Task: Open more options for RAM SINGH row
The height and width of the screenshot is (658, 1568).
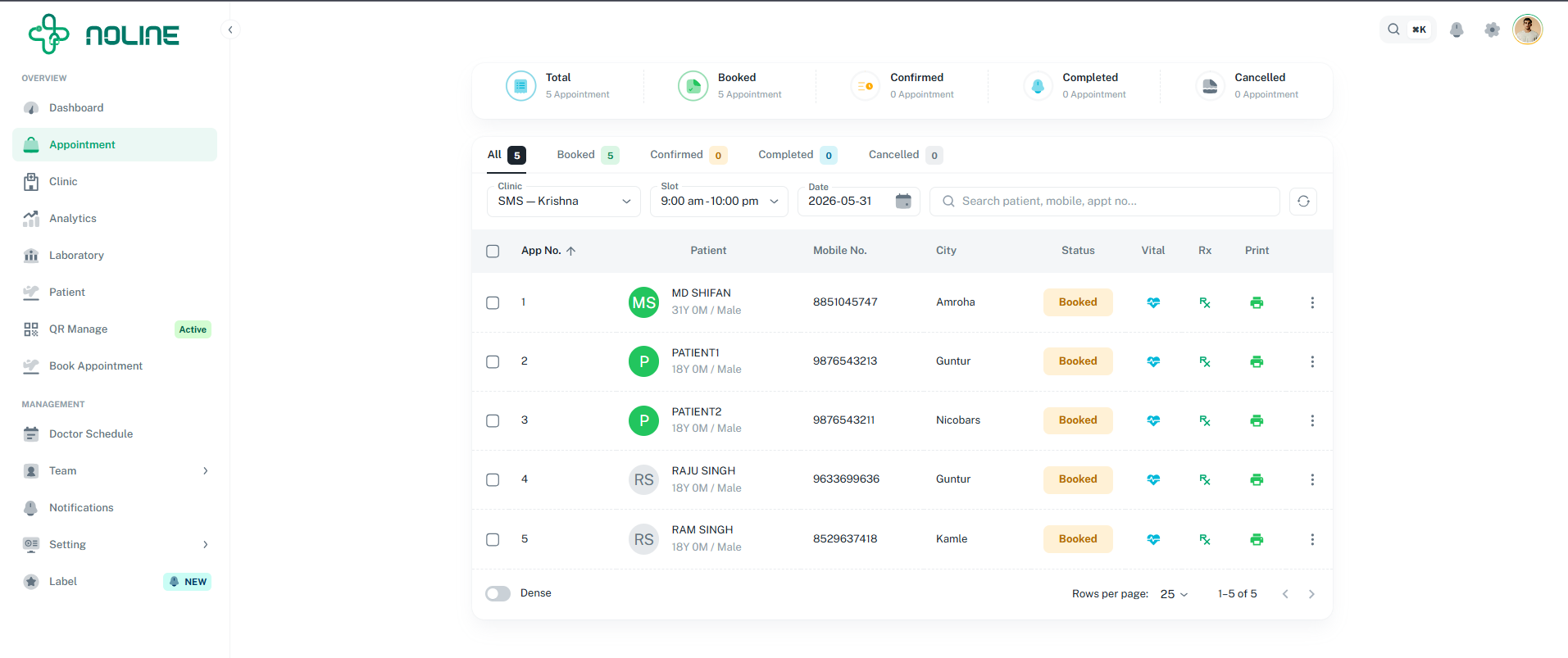Action: 1312,539
